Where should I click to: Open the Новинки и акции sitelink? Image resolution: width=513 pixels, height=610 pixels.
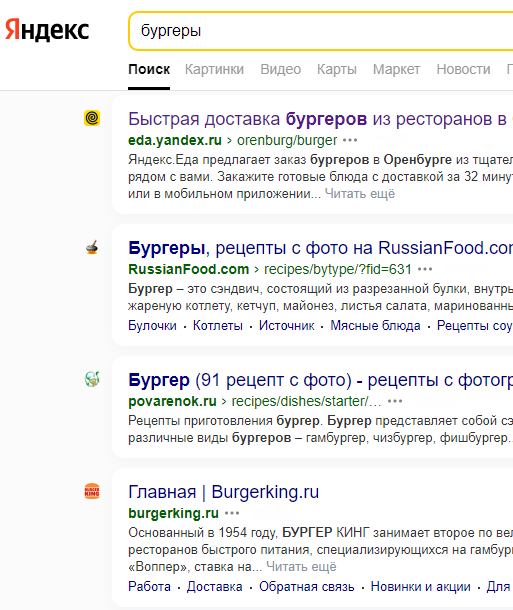[420, 587]
